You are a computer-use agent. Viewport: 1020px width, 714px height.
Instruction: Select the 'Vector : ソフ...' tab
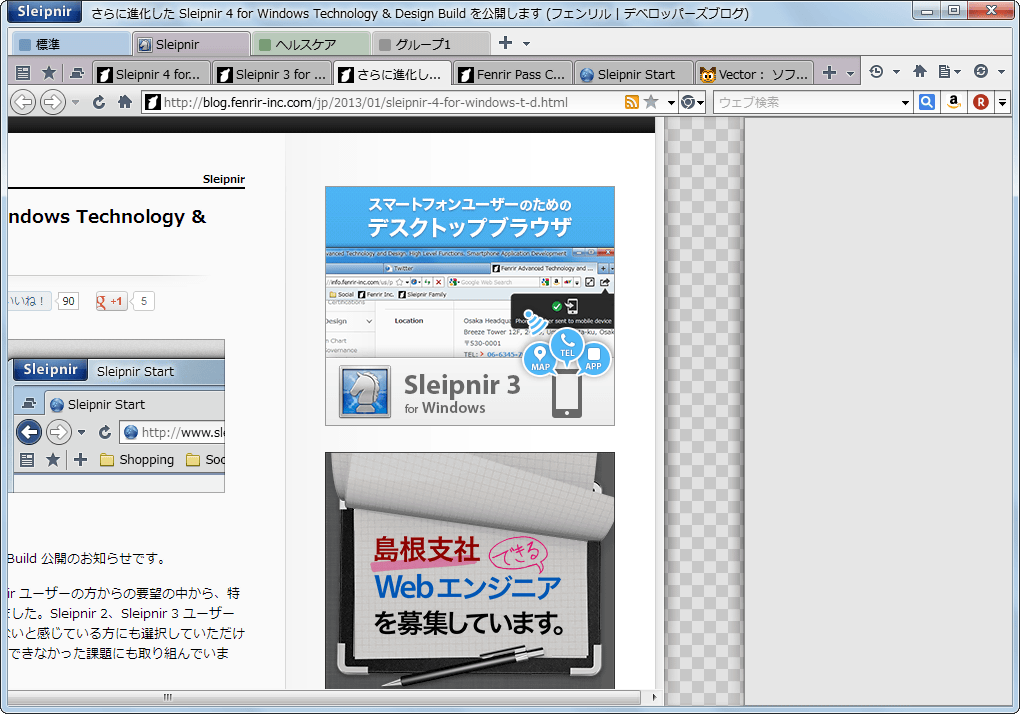click(754, 73)
